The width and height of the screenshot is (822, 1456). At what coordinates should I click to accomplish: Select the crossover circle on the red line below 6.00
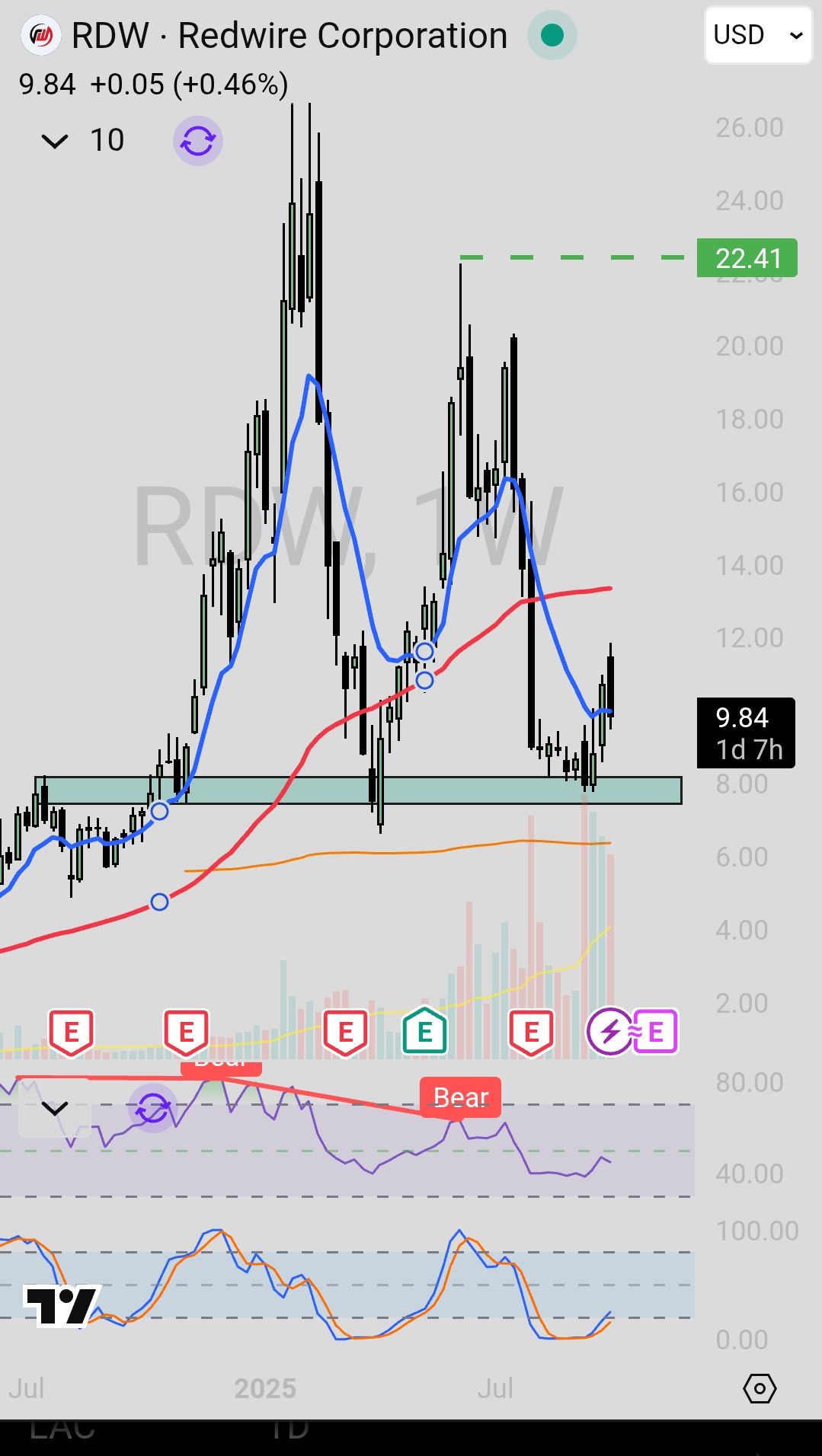[159, 902]
